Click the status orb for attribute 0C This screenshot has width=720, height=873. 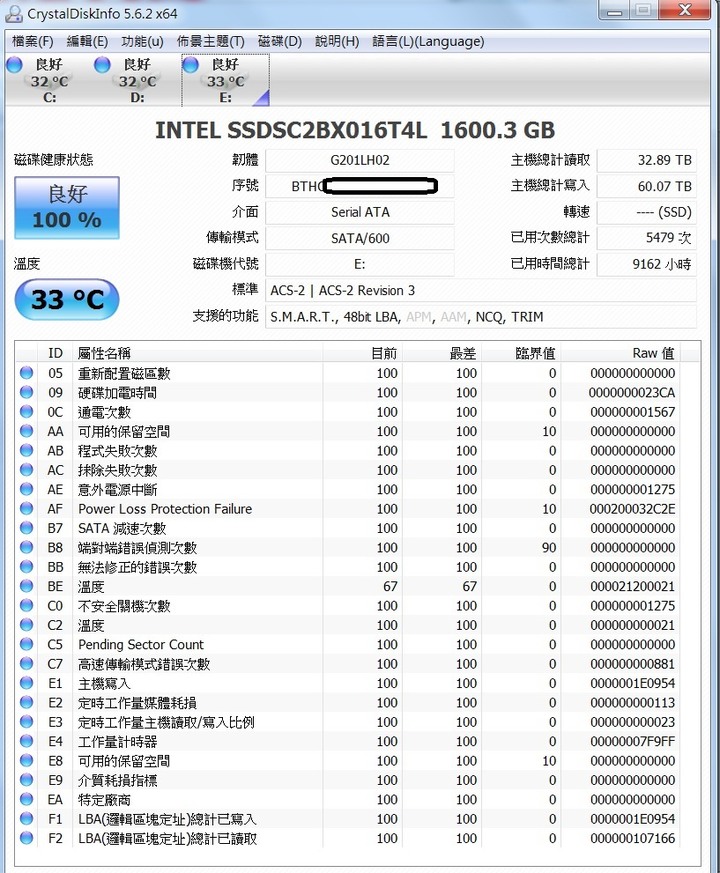[x=26, y=411]
